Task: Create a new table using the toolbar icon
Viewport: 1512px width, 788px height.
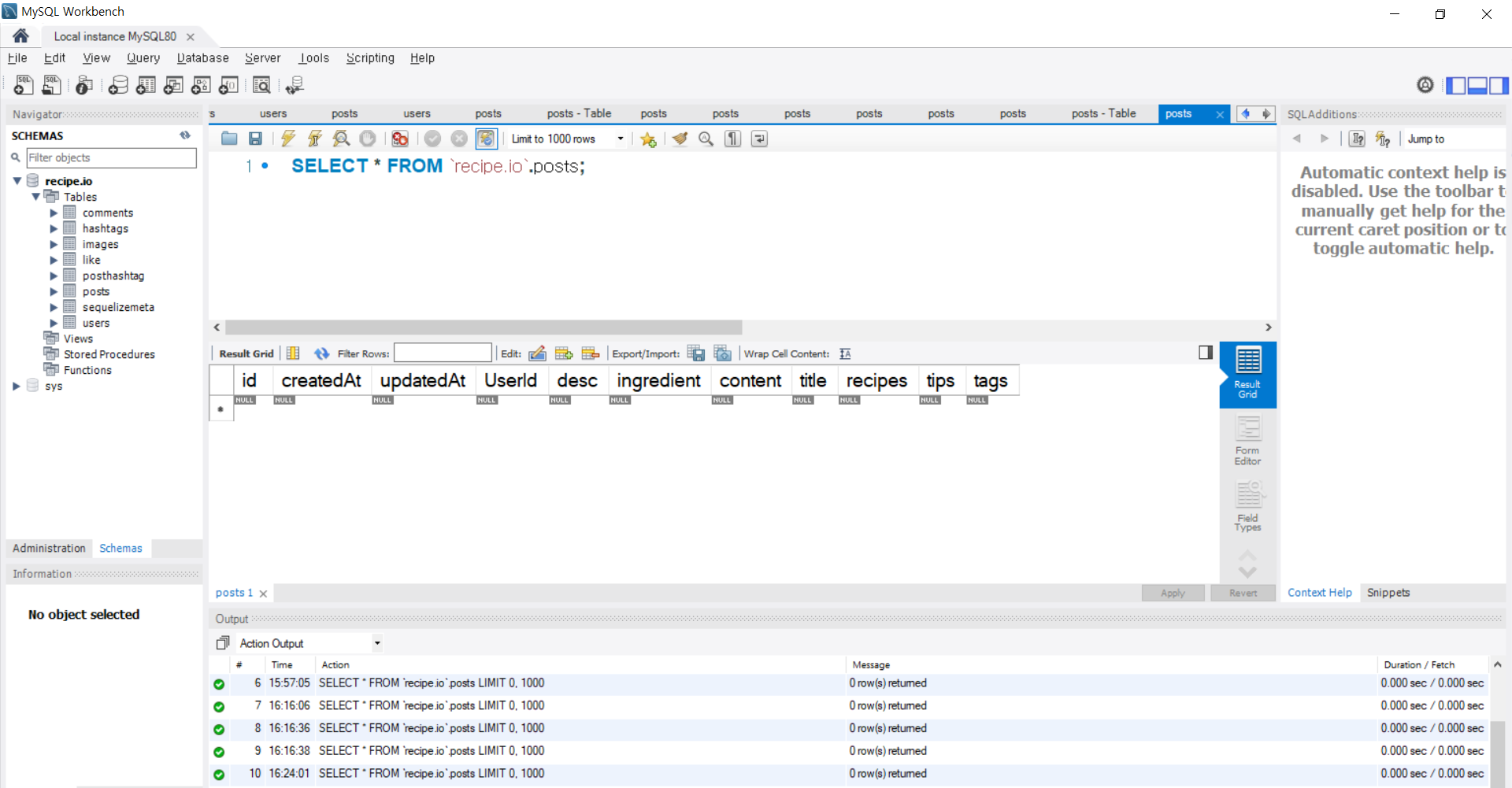Action: pos(146,85)
